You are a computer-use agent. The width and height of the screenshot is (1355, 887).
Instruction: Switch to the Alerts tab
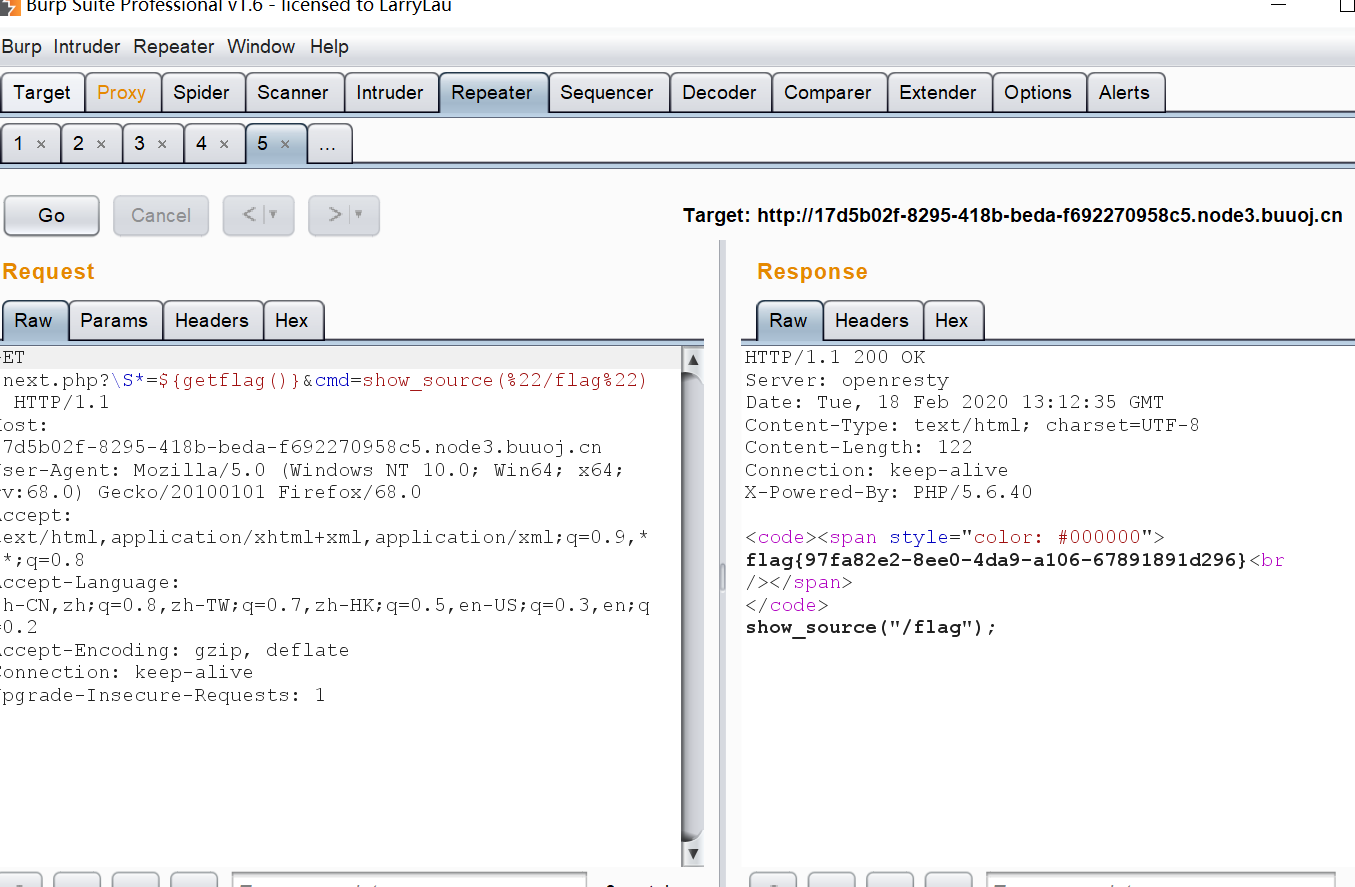[1125, 93]
